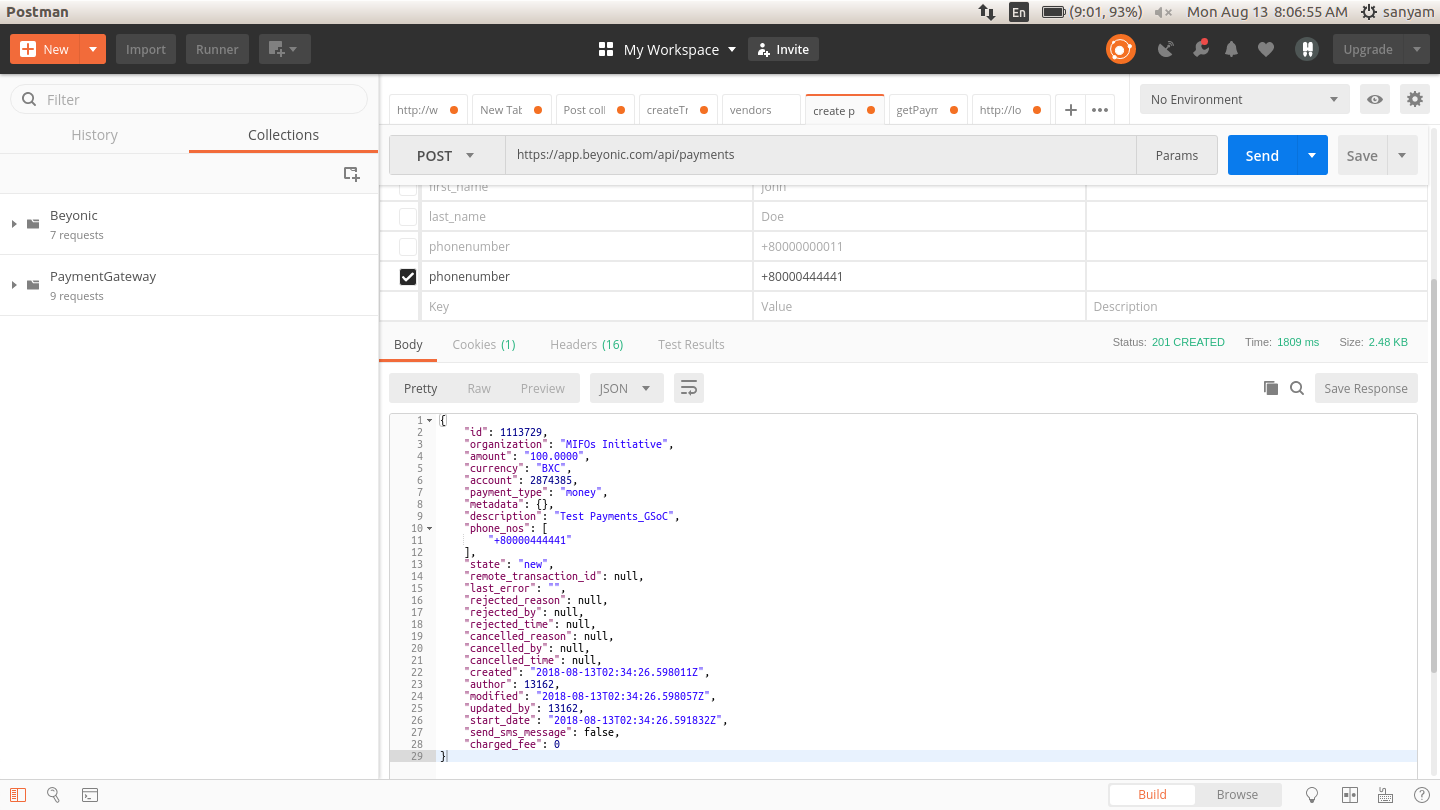The width and height of the screenshot is (1440, 810).
Task: Open the POST method dropdown
Action: pos(447,155)
